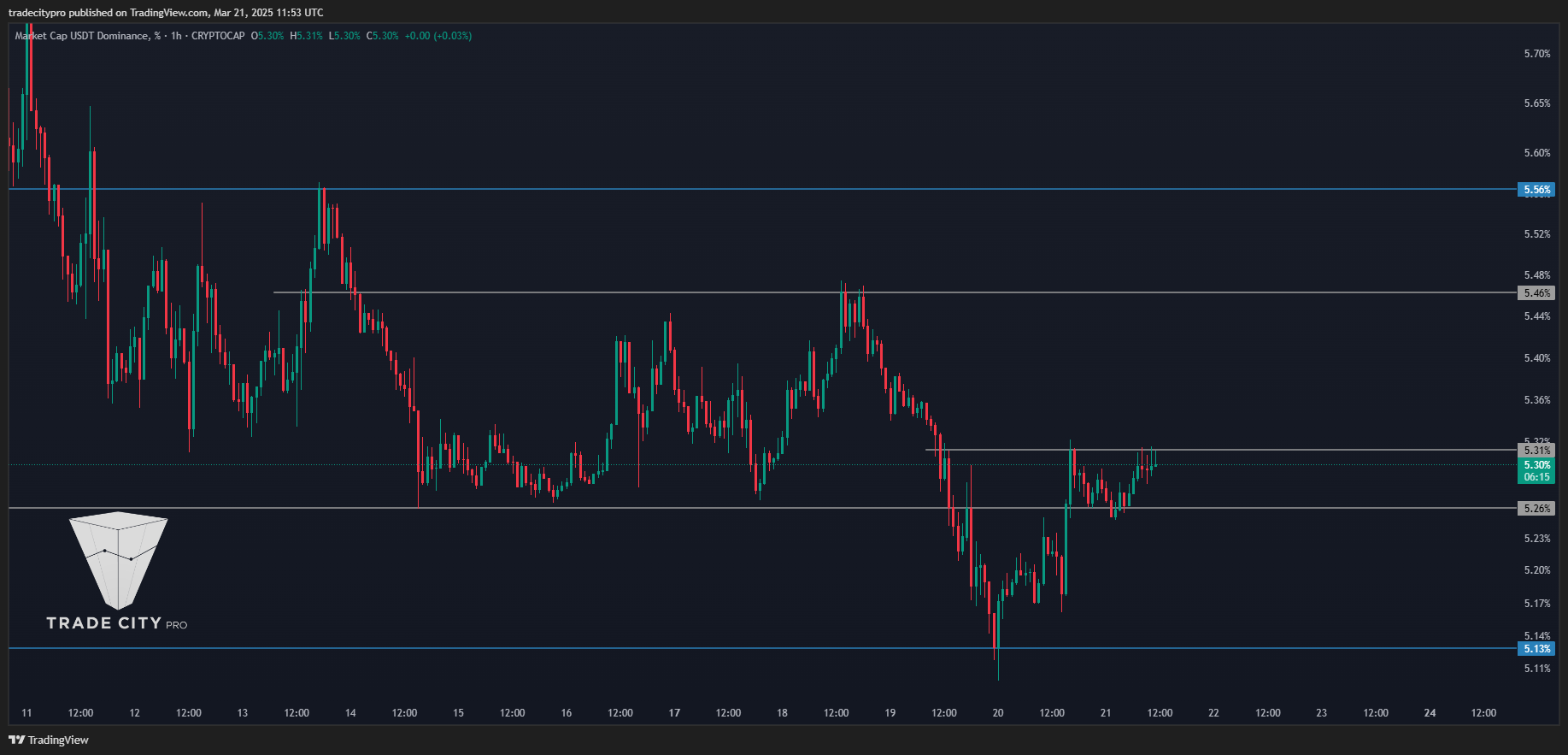Viewport: 1568px width, 755px height.
Task: Click the 5.40% price axis tick
Action: 1537,358
